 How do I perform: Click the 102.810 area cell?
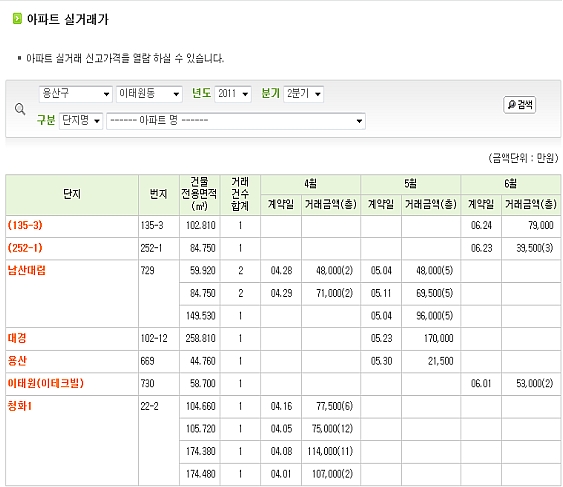point(200,226)
